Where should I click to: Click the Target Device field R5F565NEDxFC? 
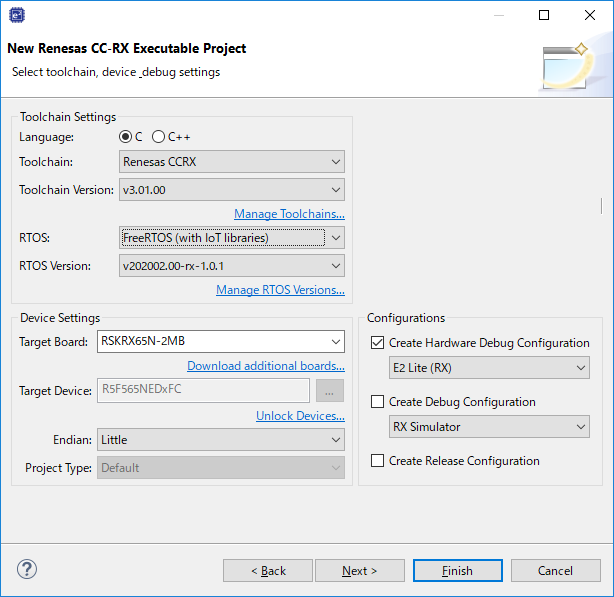203,390
